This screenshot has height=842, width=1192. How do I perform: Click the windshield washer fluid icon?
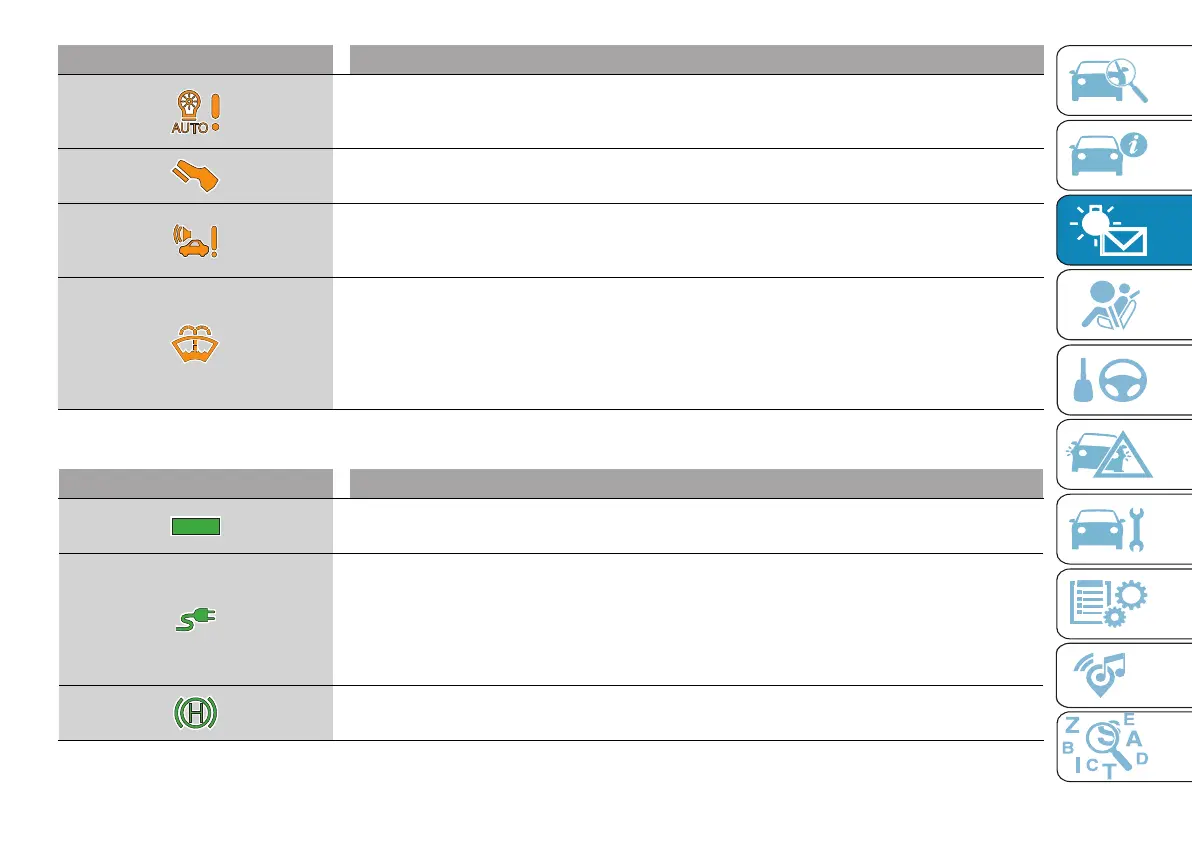click(194, 344)
